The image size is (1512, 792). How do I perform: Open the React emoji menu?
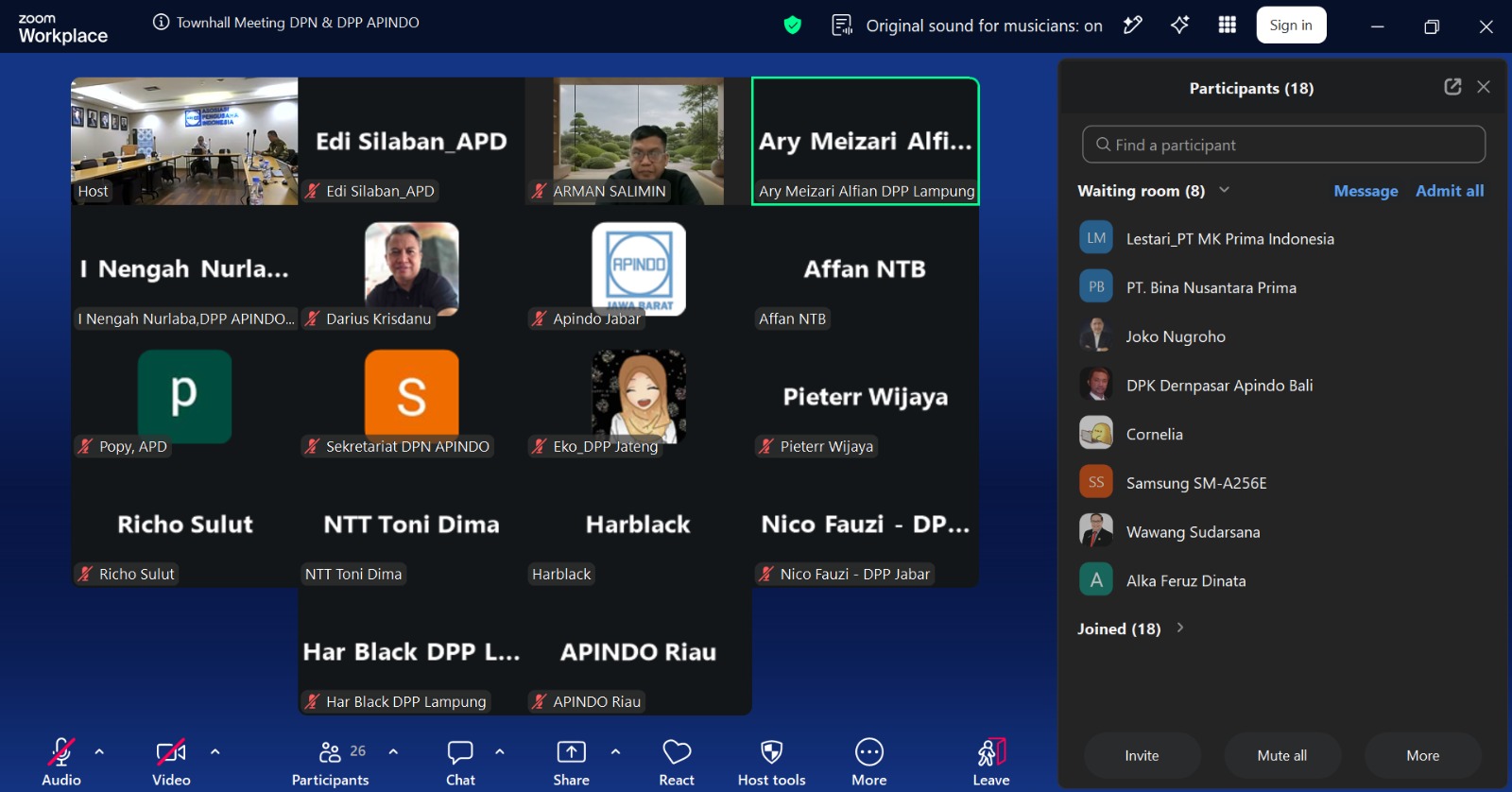point(677,762)
